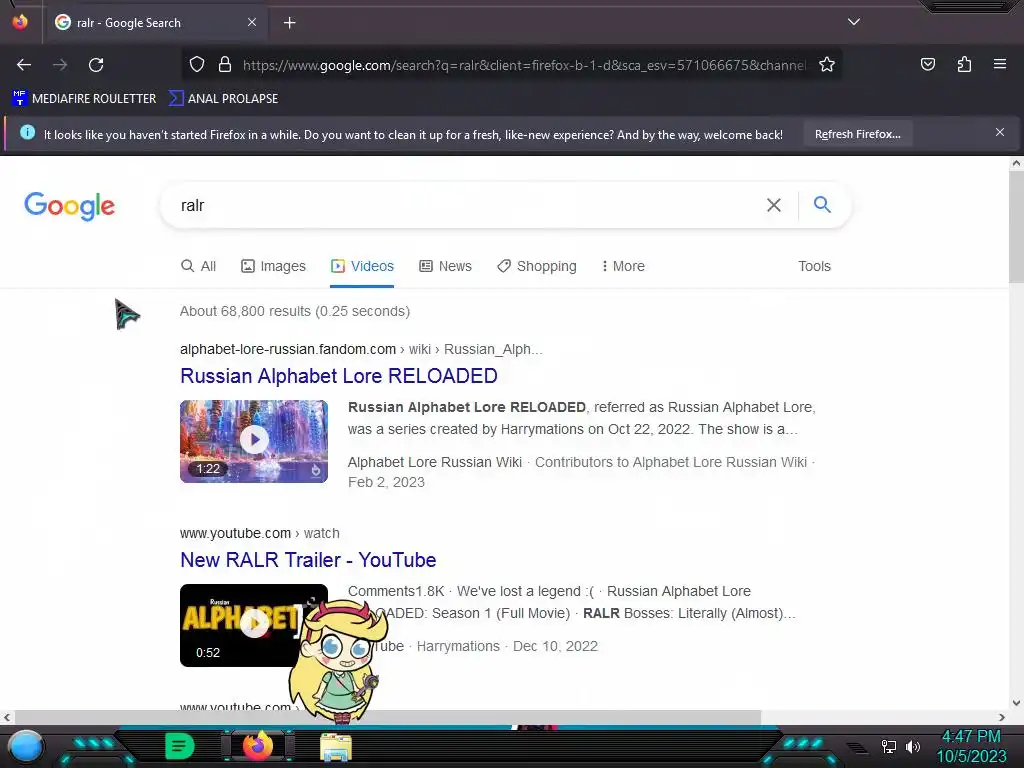Switch to the All results tab
This screenshot has height=768, width=1024.
coord(199,266)
